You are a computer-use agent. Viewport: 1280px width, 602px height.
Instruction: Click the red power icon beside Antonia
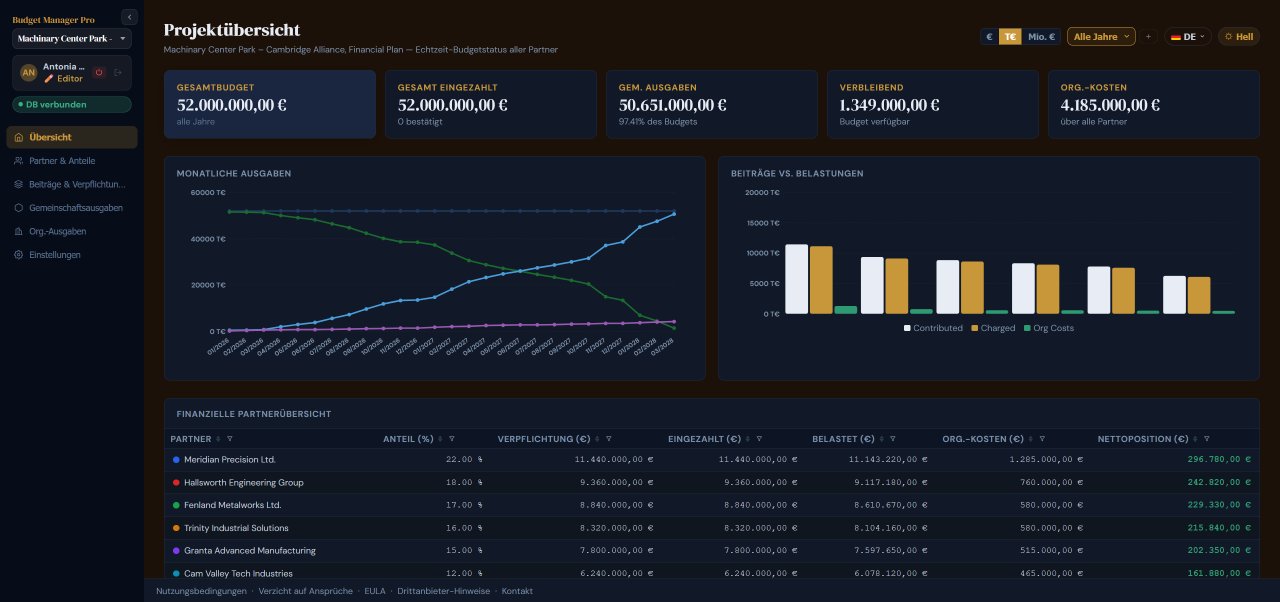pos(99,72)
